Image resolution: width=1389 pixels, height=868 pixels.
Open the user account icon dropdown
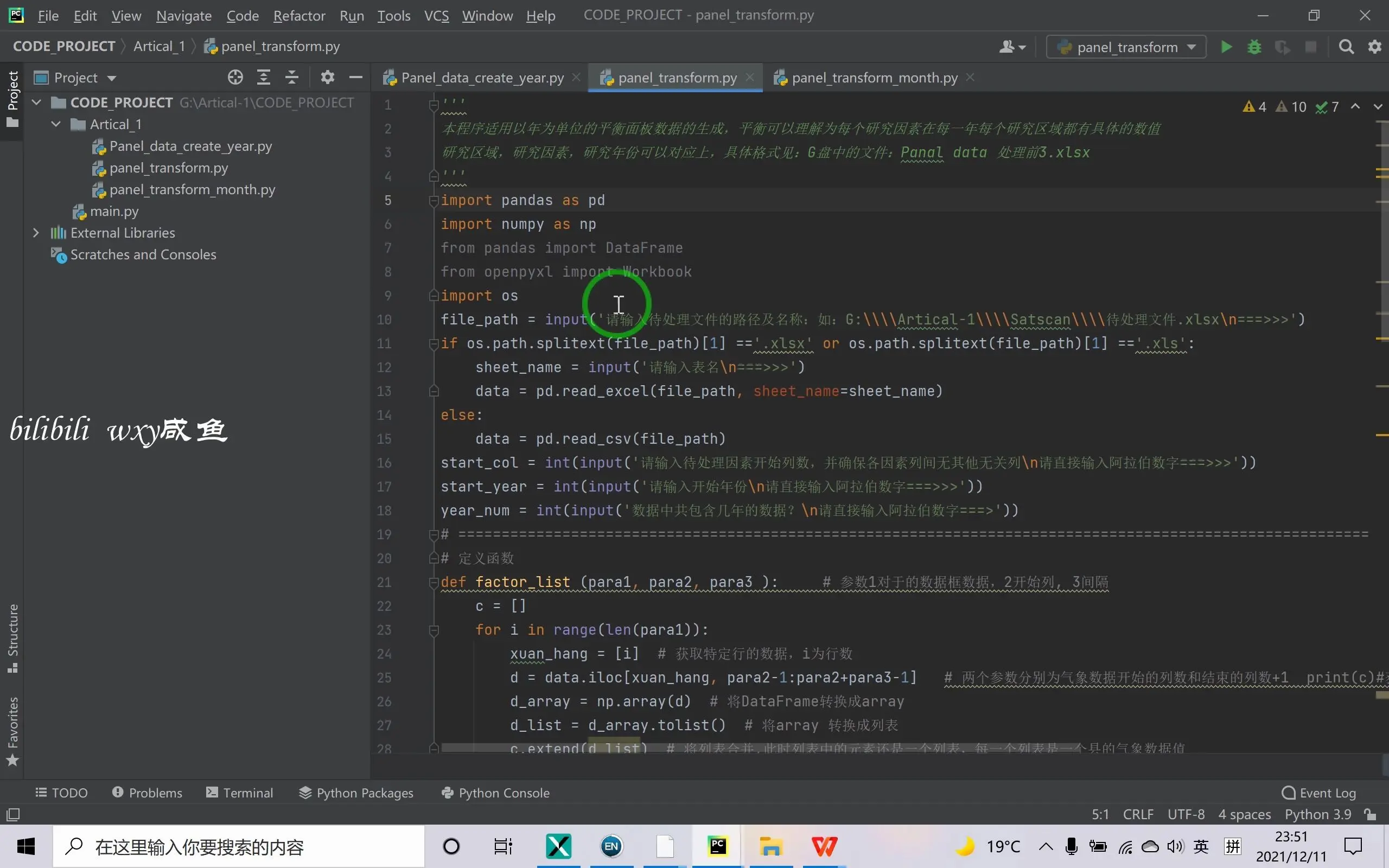coord(1012,47)
